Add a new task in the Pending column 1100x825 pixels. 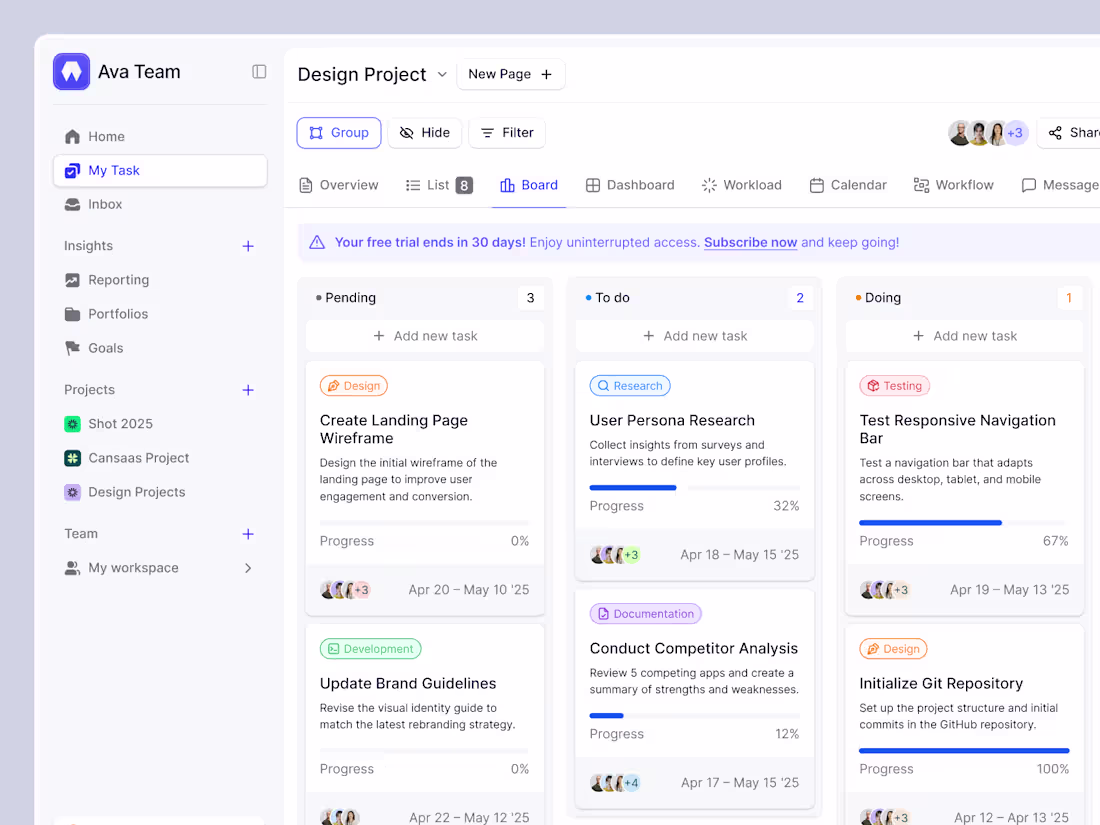coord(424,335)
